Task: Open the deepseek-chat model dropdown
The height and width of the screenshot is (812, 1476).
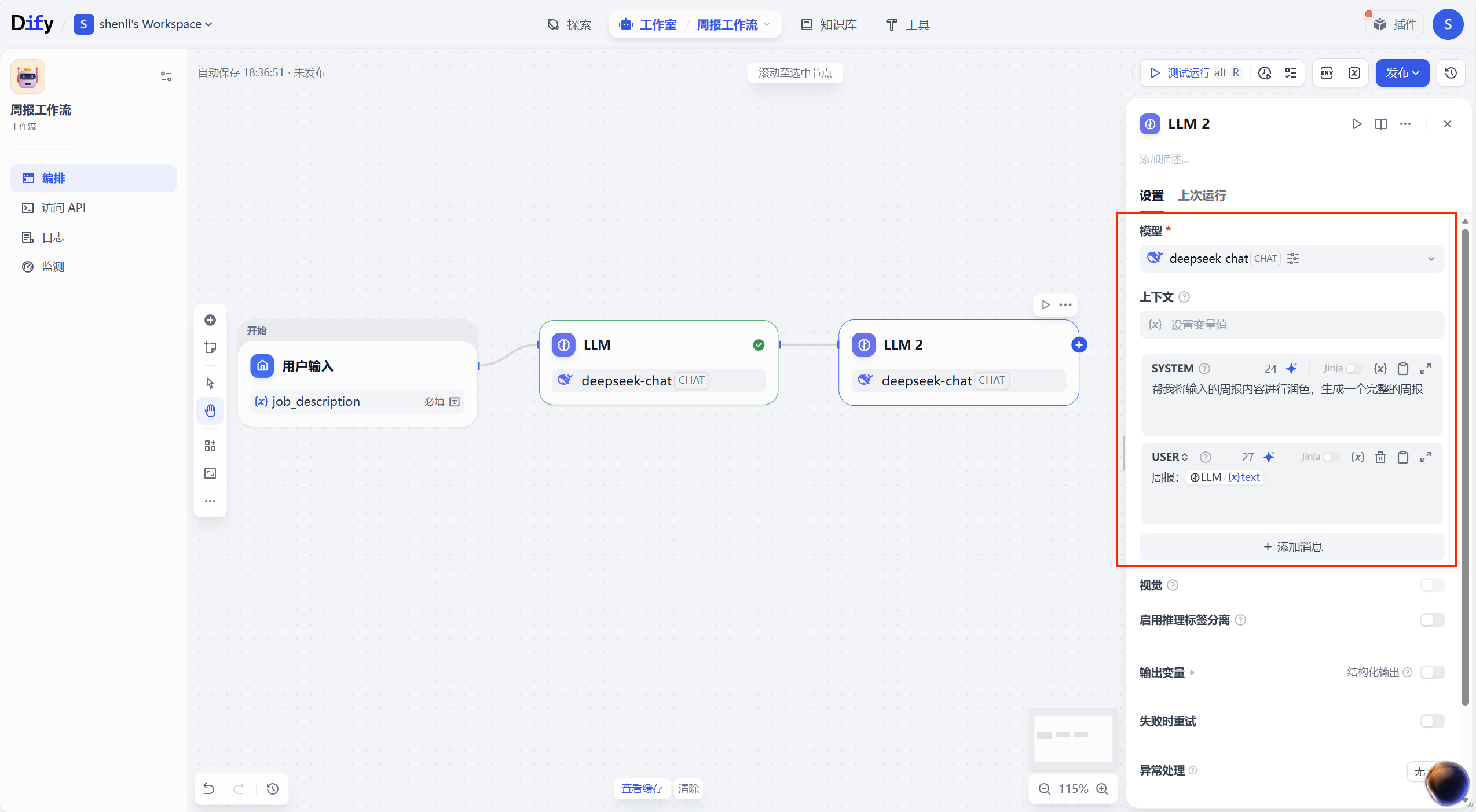Action: coord(1291,259)
